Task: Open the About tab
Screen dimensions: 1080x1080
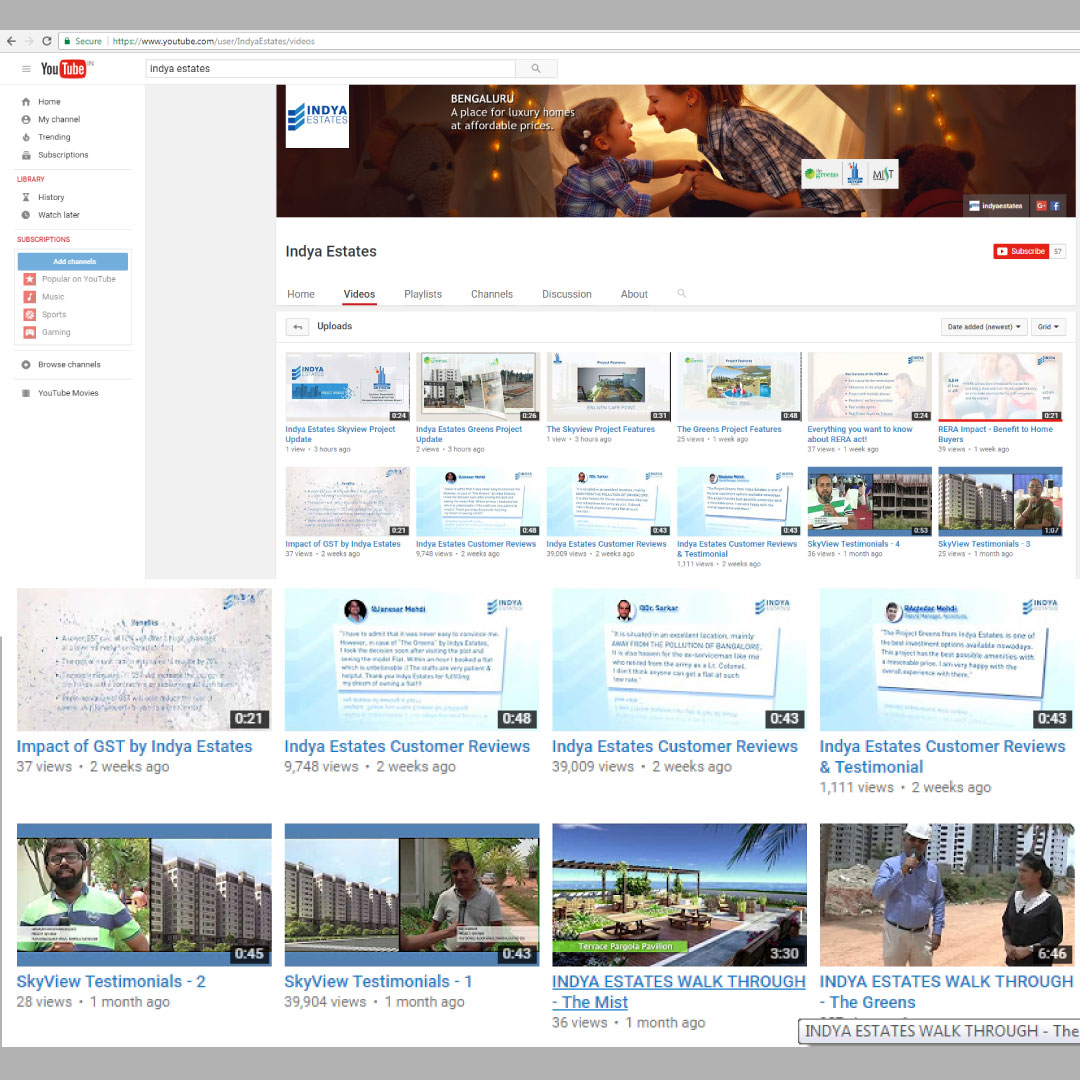Action: (634, 294)
